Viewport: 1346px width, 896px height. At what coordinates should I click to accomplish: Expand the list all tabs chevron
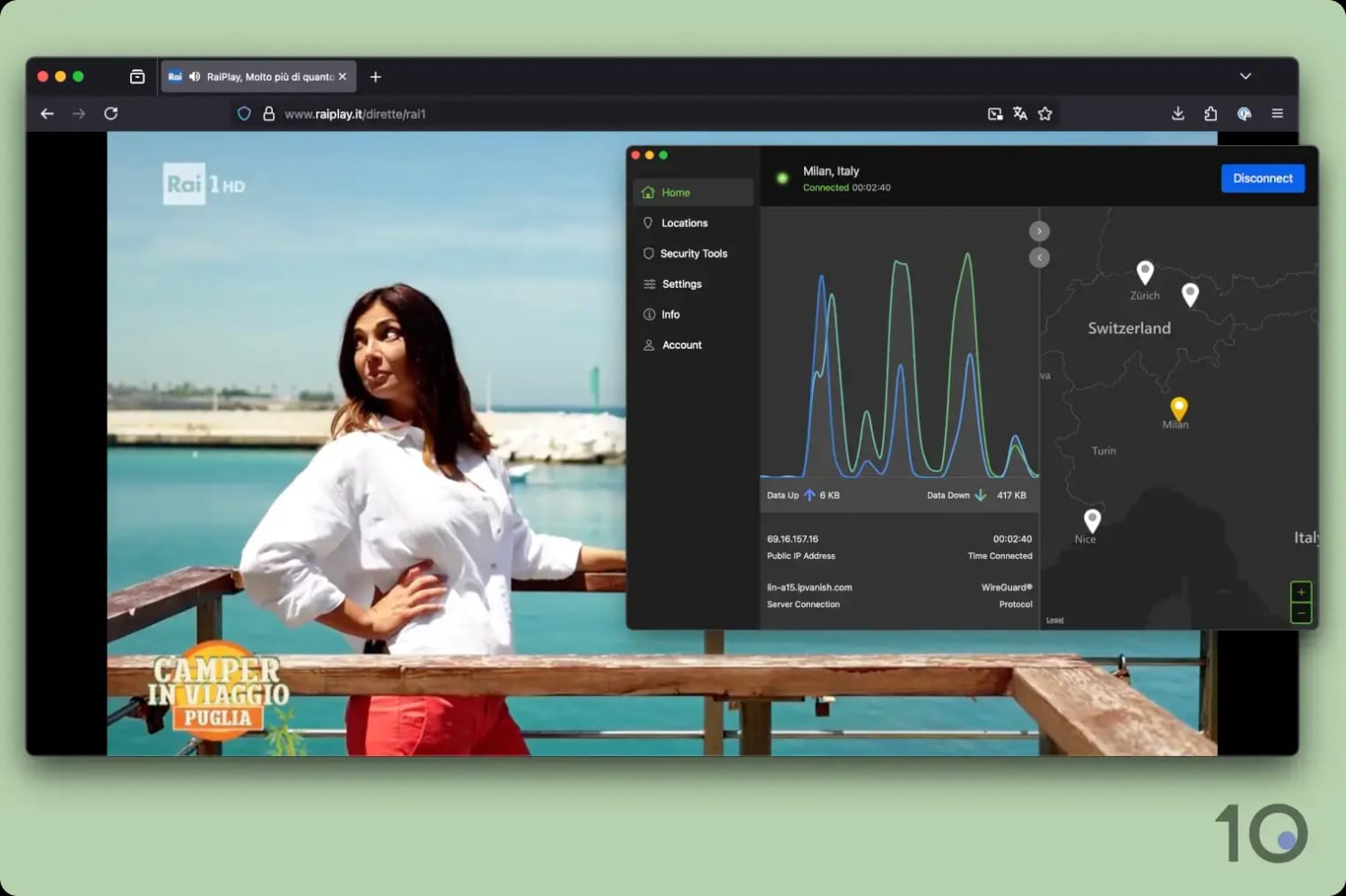click(x=1245, y=76)
